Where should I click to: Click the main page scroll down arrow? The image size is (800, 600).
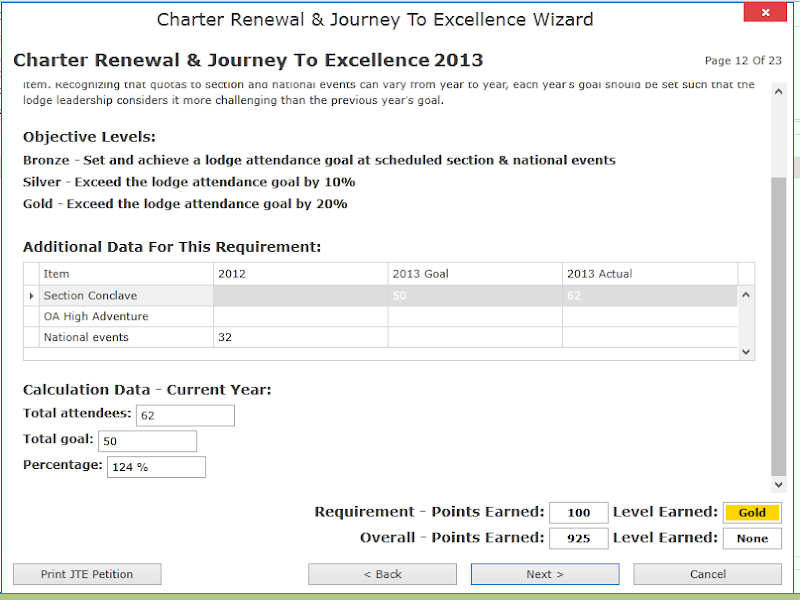(779, 484)
